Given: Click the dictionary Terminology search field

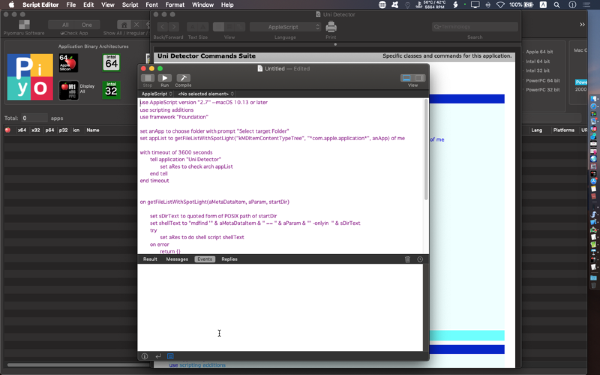Looking at the screenshot, I should (x=475, y=27).
